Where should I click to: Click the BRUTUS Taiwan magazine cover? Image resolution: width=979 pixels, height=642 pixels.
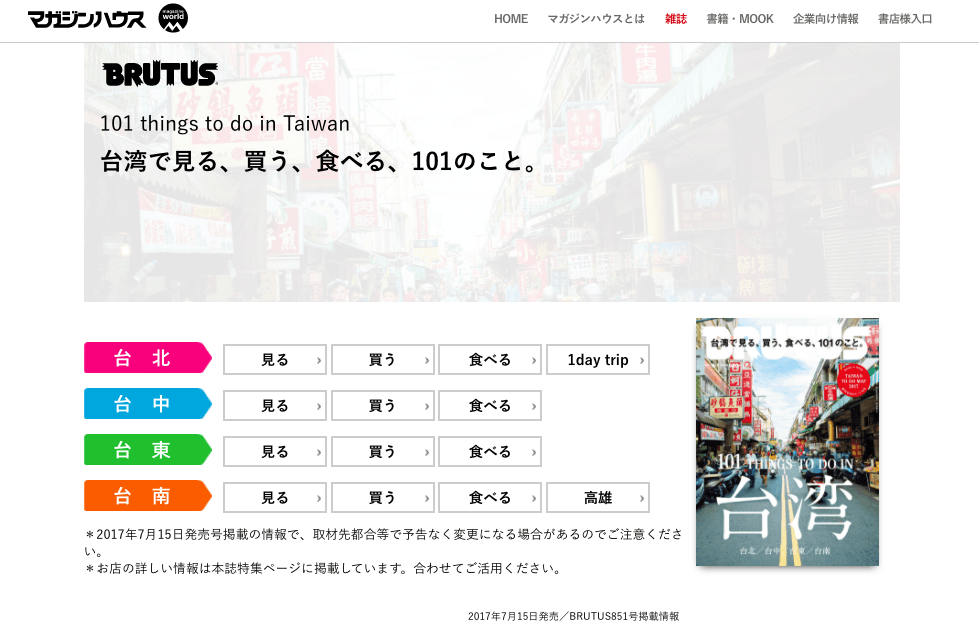787,442
